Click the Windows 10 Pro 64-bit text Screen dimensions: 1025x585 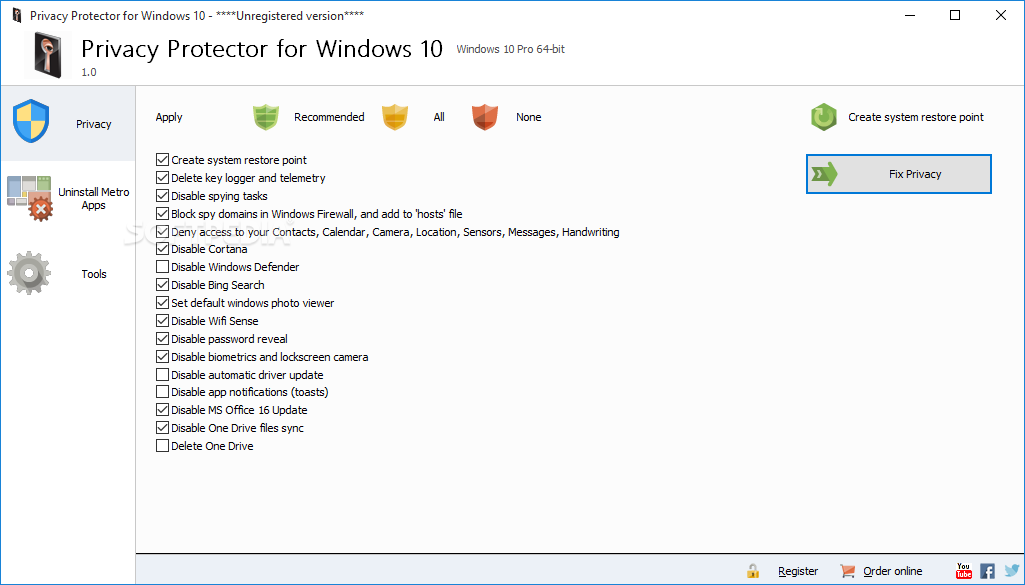point(511,49)
